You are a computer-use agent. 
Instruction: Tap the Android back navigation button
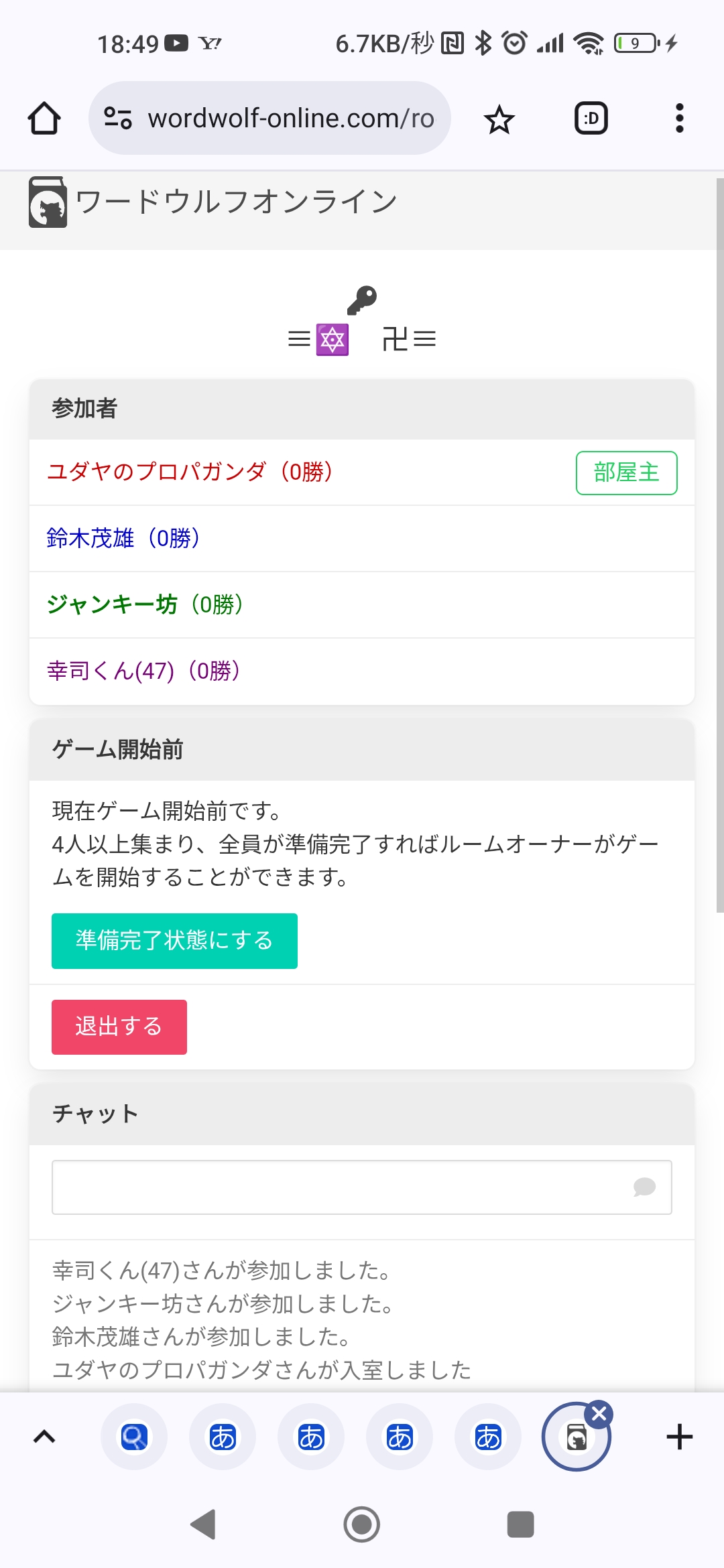pyautogui.click(x=203, y=1524)
